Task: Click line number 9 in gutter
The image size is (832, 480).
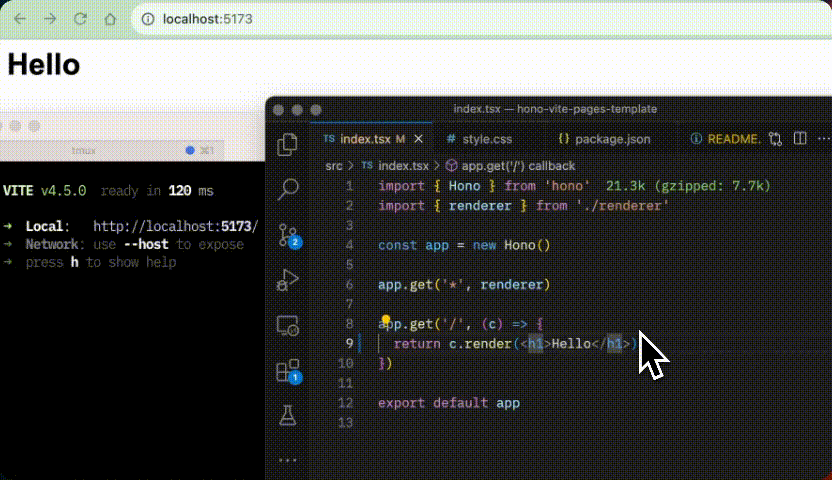Action: pos(349,344)
